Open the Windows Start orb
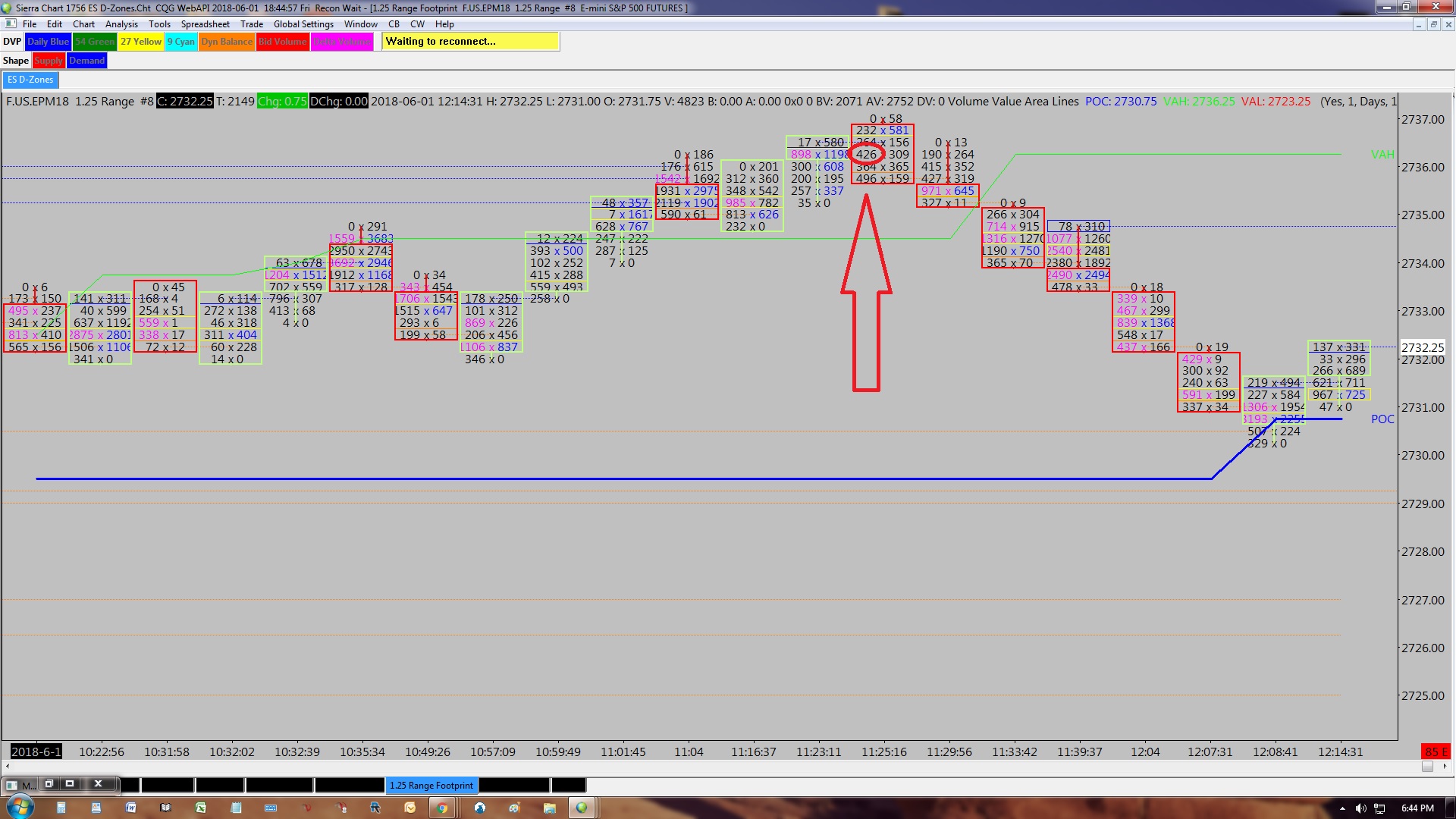 (x=20, y=808)
